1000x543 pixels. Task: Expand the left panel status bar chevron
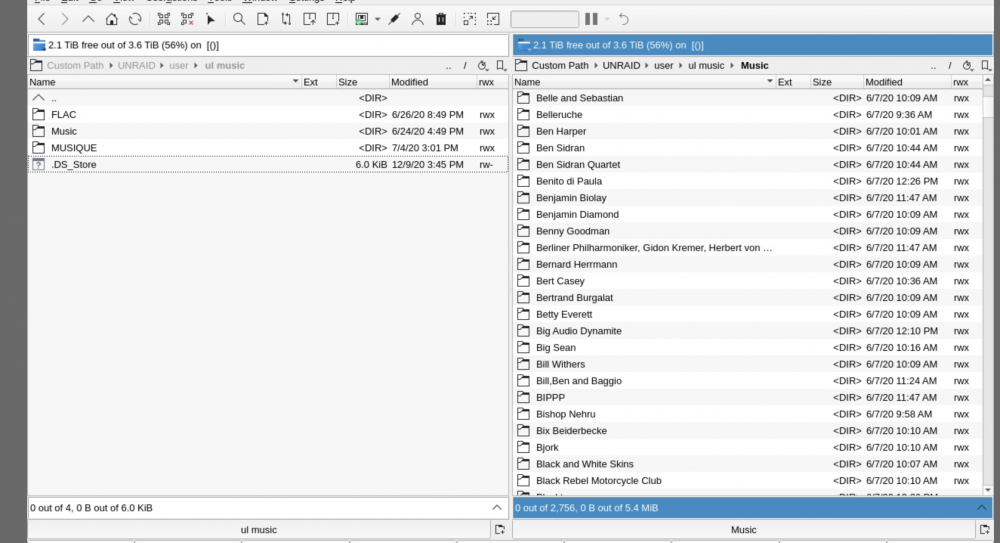point(497,508)
